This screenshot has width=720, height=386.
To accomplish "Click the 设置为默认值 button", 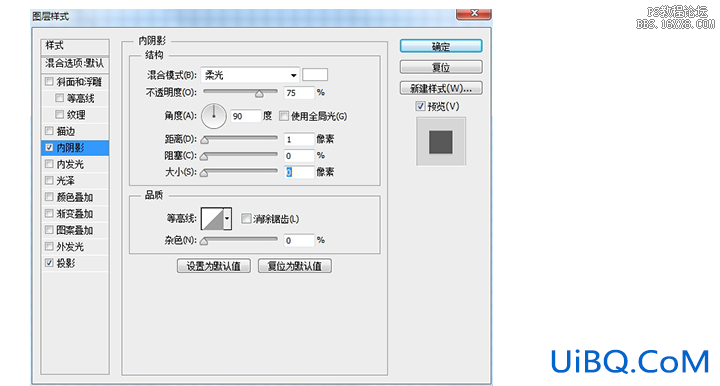I will pos(214,266).
